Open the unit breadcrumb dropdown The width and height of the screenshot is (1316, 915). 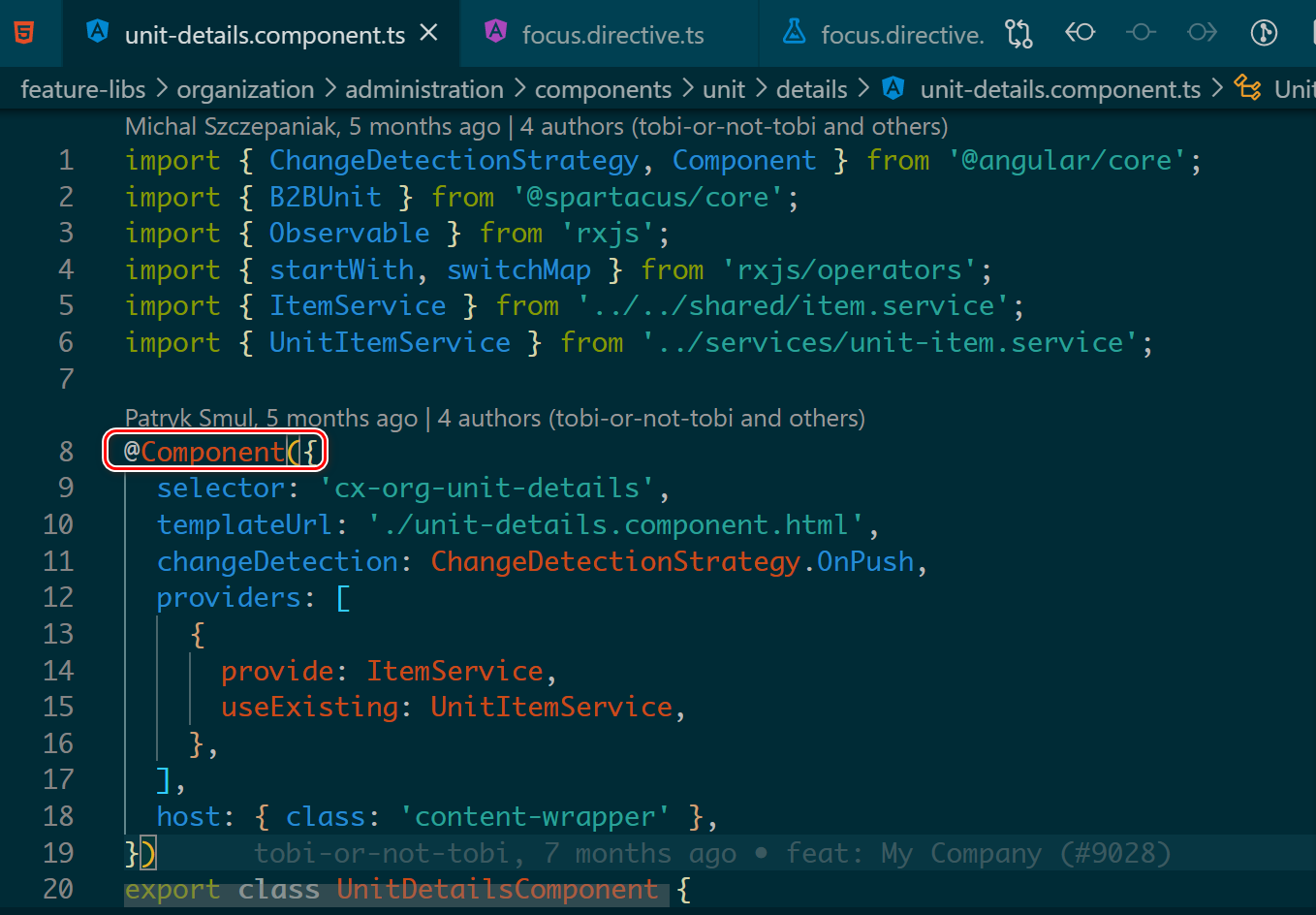724,90
